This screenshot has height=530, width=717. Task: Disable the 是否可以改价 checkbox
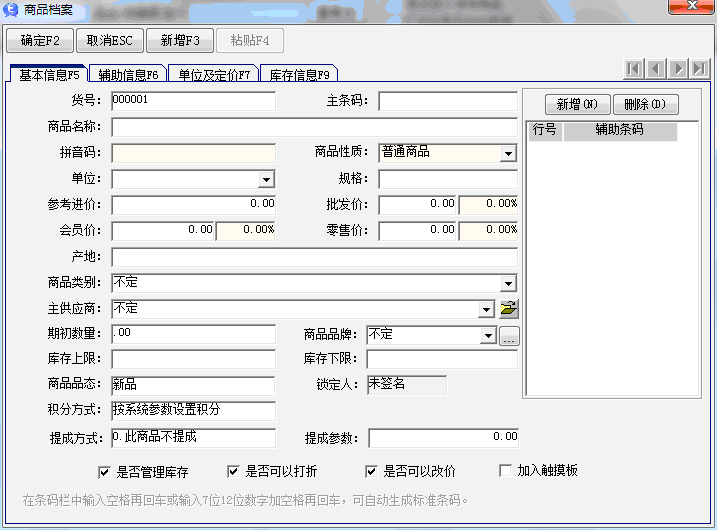[371, 472]
